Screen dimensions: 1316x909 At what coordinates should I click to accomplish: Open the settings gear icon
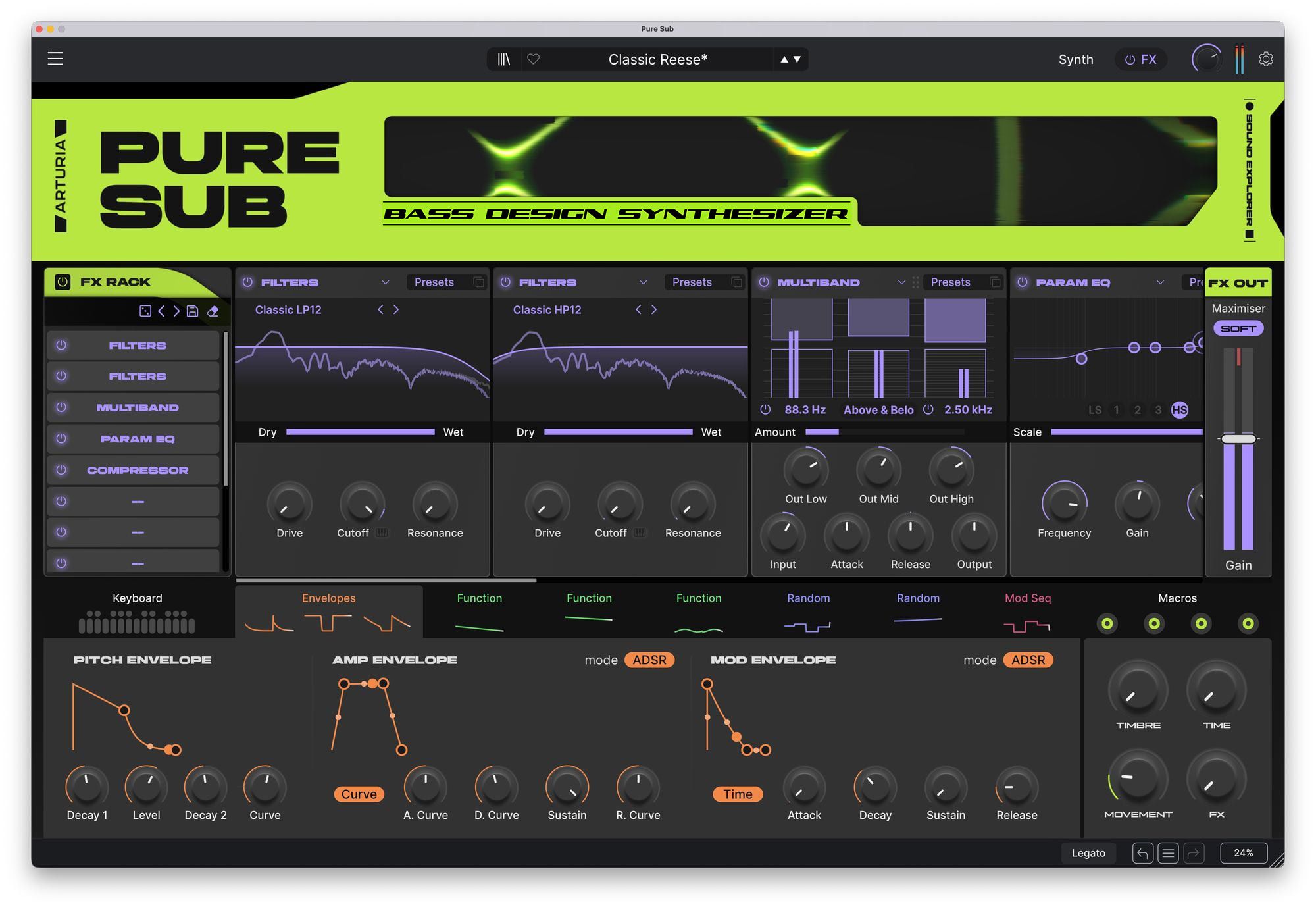[1266, 59]
